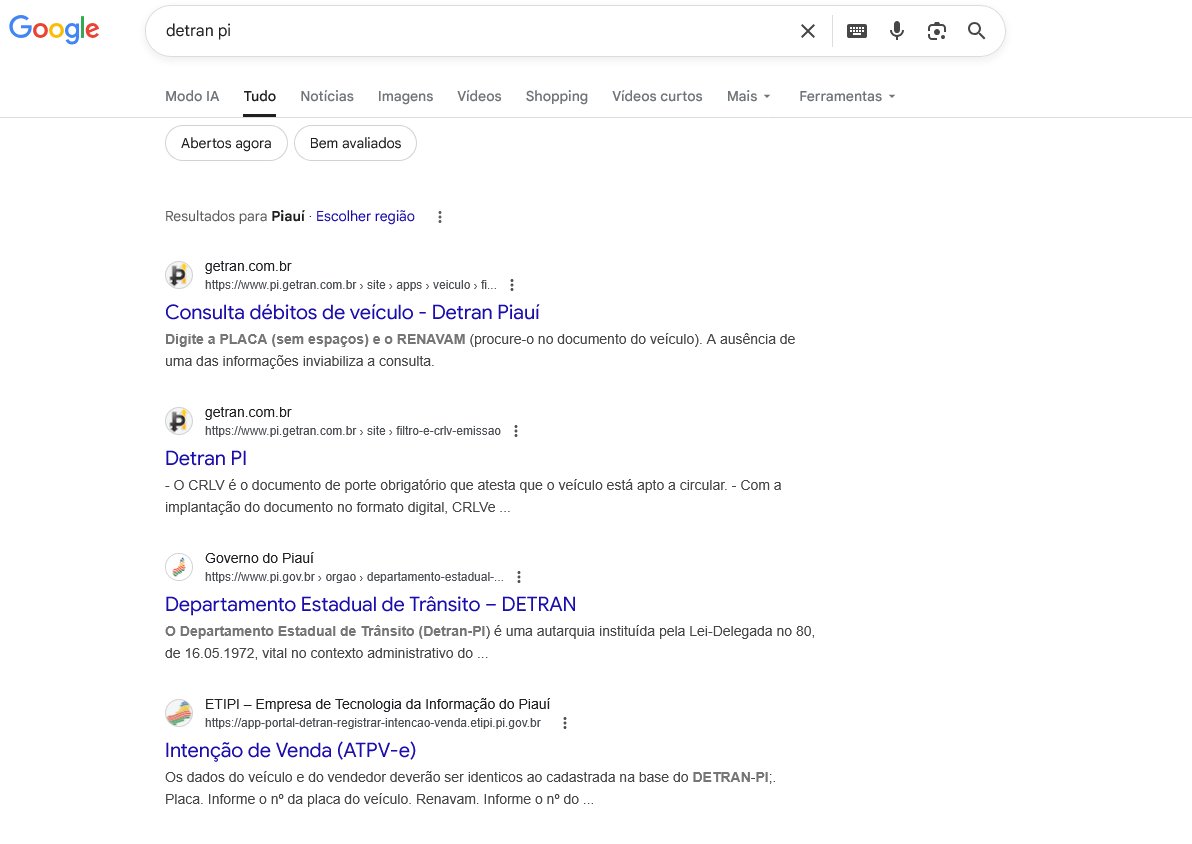1192x844 pixels.
Task: Enable the Bem avaliados filter
Action: 355,143
